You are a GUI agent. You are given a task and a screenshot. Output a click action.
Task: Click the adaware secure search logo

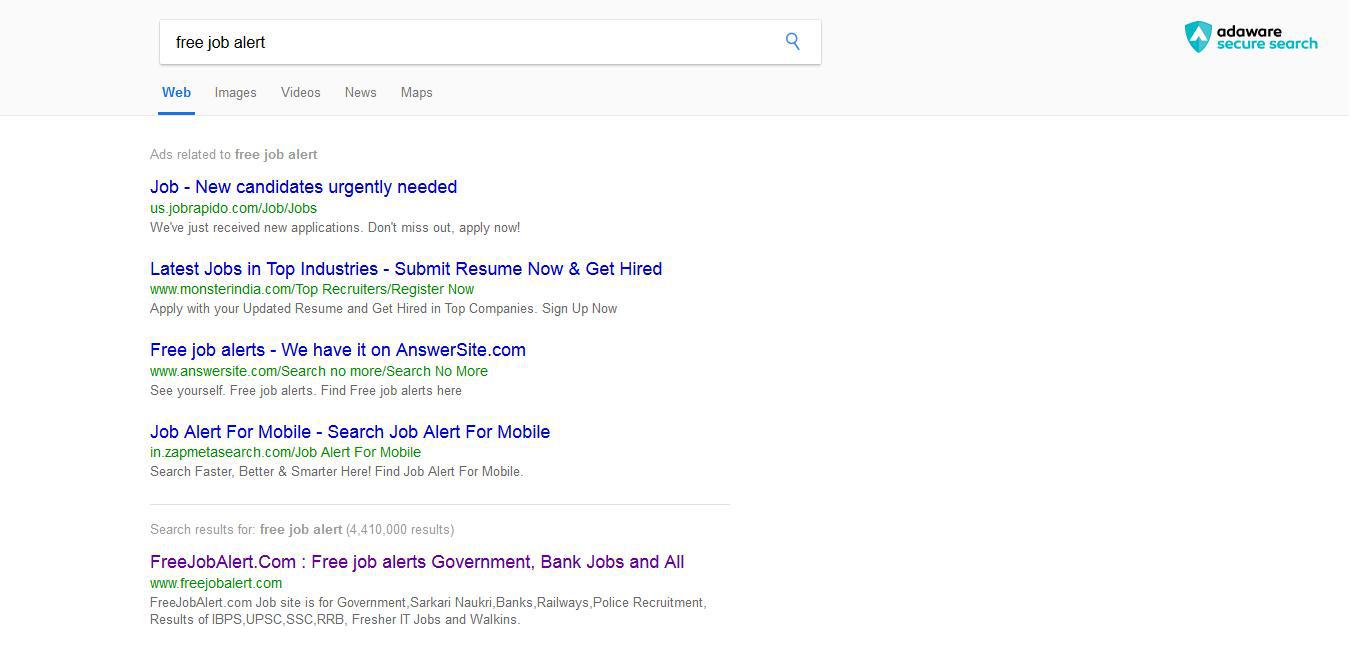(1251, 36)
